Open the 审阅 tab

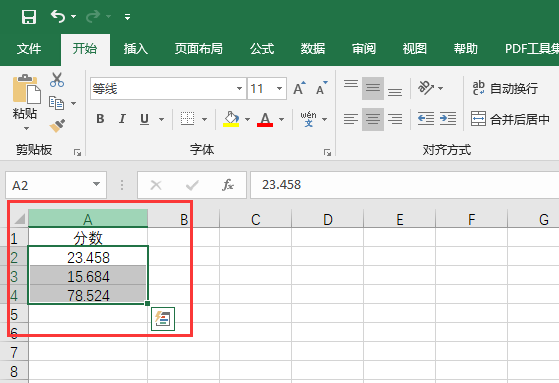tap(364, 48)
